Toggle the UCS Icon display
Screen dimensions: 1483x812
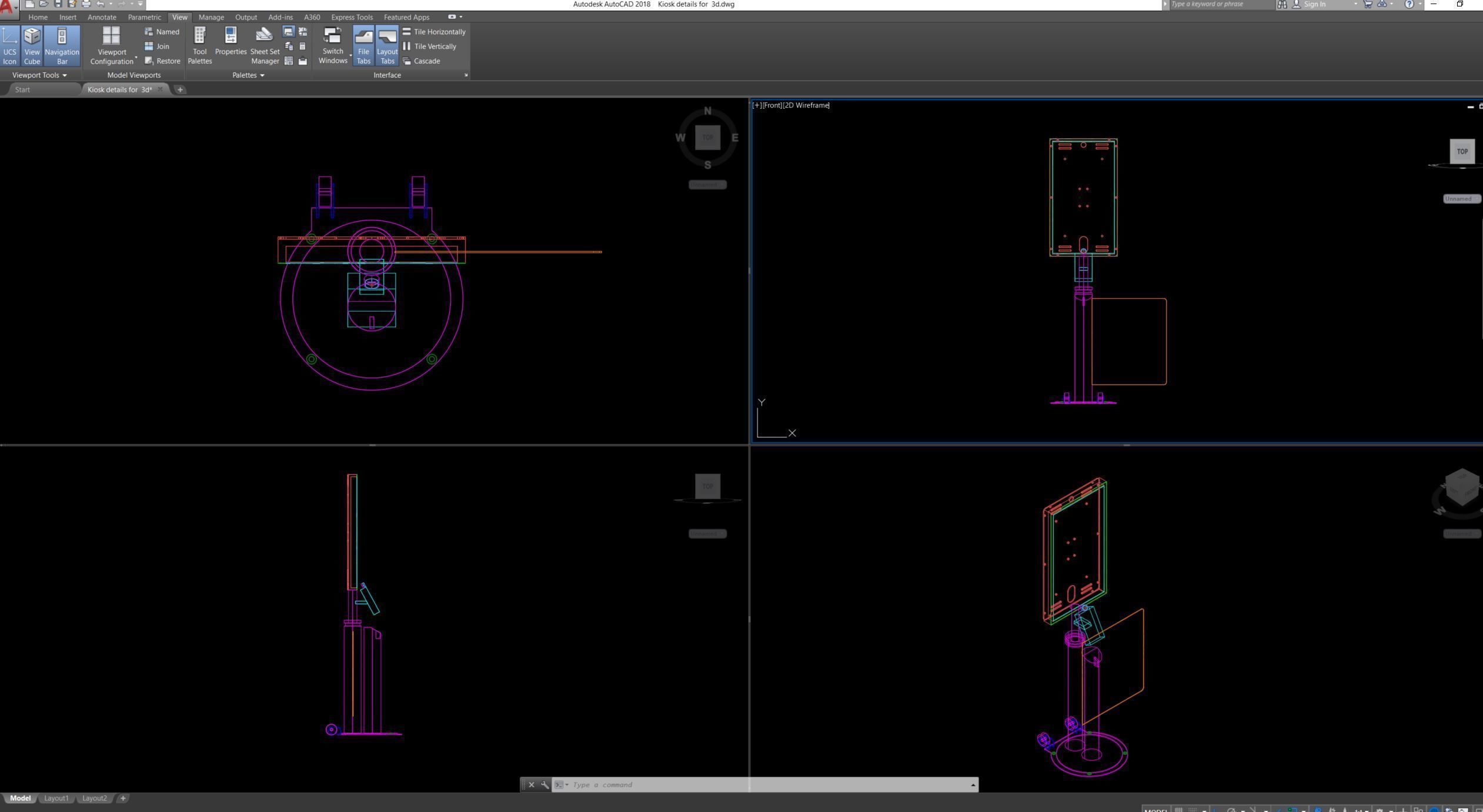(9, 45)
